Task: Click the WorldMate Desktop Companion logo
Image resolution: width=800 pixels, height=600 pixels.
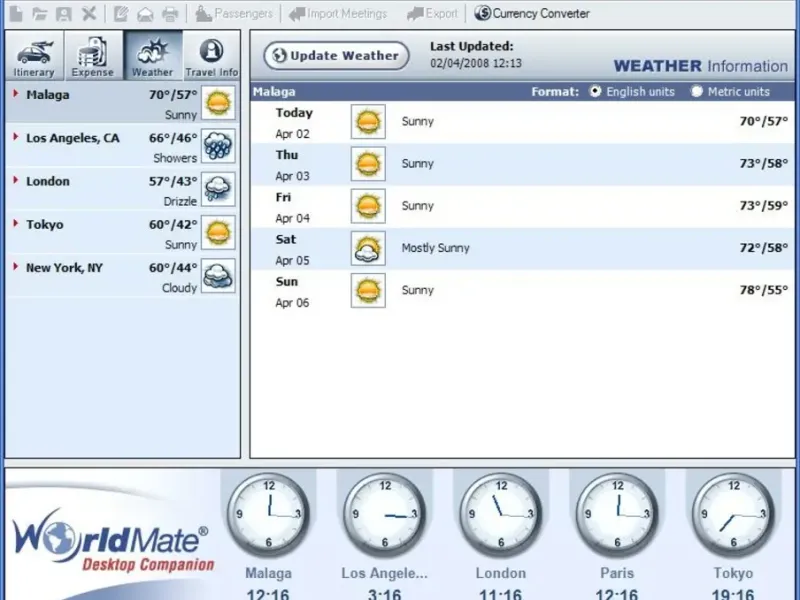Action: click(x=112, y=541)
